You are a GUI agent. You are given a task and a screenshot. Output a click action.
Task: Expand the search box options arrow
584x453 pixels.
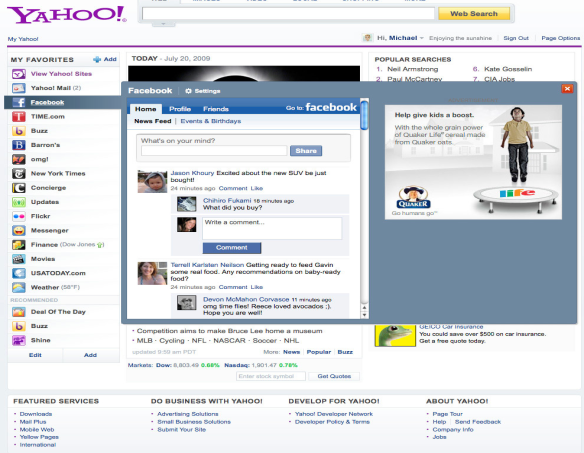(x=163, y=24)
